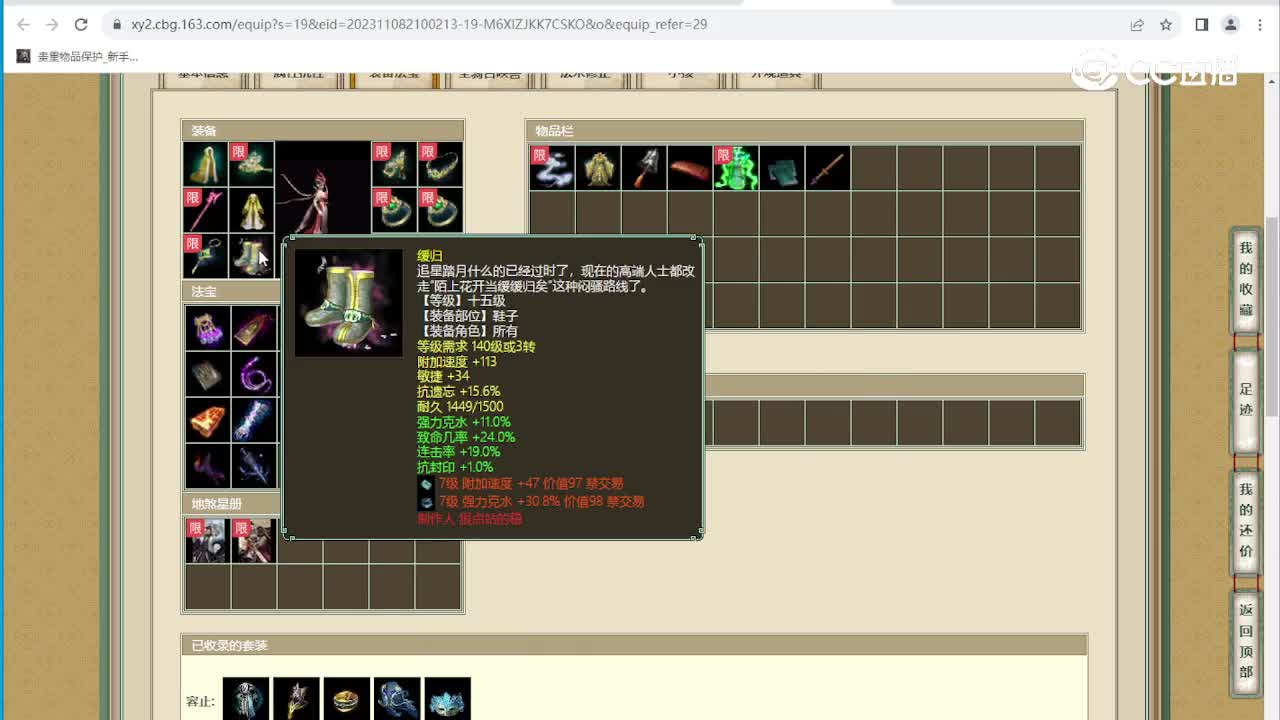Select the purple lantern 法宝 icon

pos(207,327)
